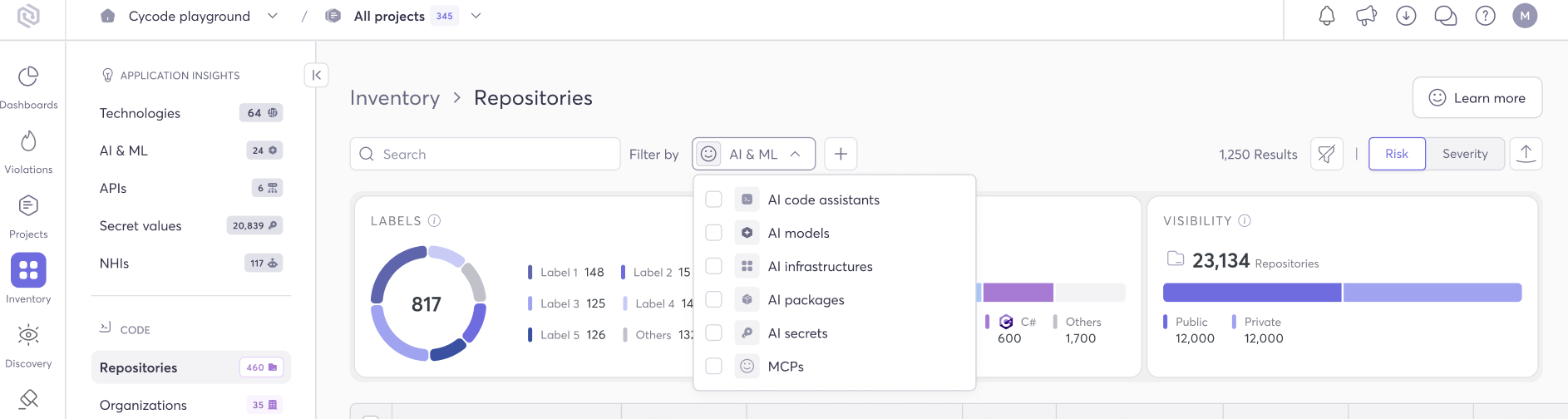Clear filters with the crossed funnel icon

[x=1327, y=154]
